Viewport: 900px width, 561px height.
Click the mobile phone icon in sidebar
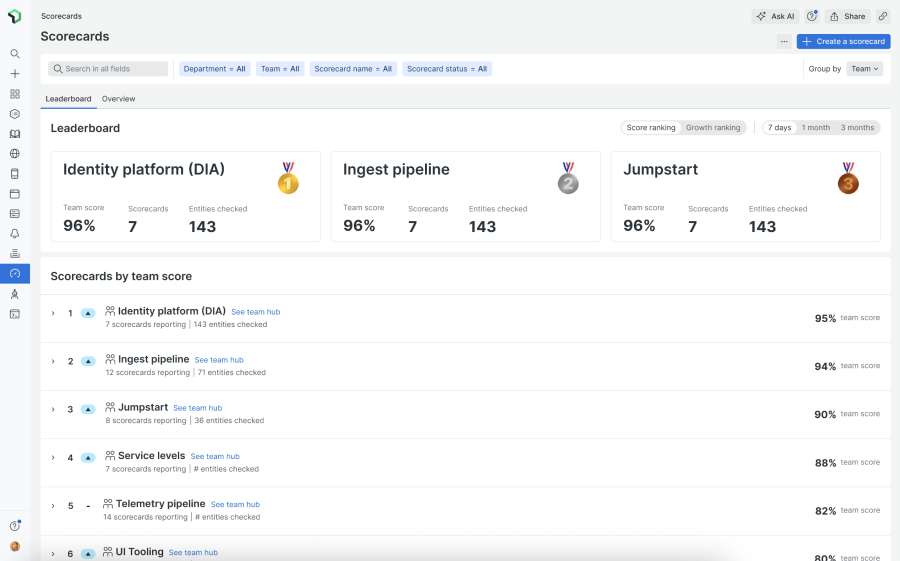click(x=15, y=173)
